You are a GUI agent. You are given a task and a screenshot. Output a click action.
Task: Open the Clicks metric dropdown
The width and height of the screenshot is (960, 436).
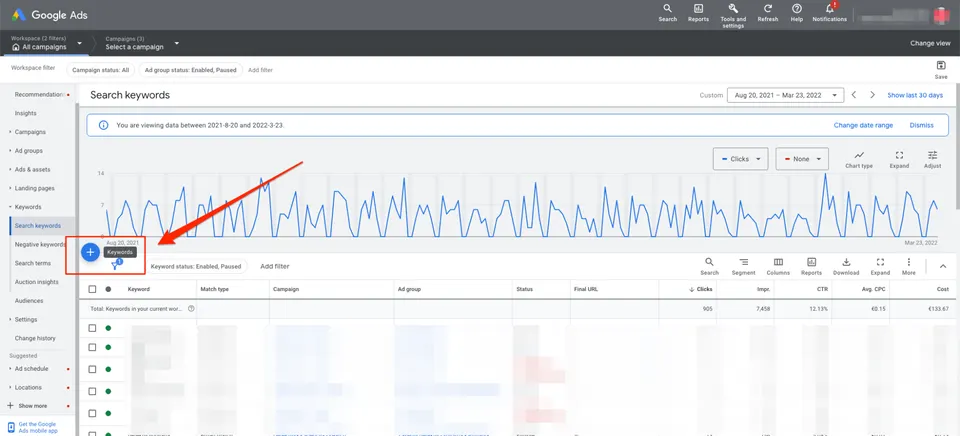point(740,159)
